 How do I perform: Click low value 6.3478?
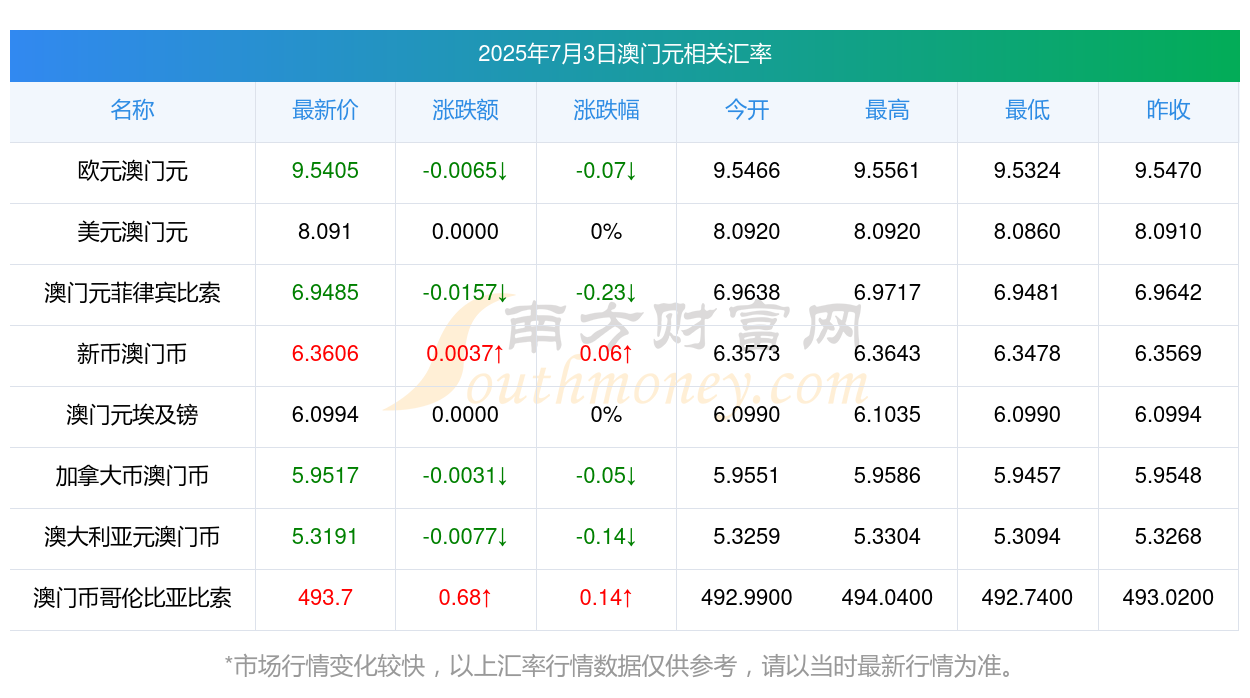pos(1027,354)
